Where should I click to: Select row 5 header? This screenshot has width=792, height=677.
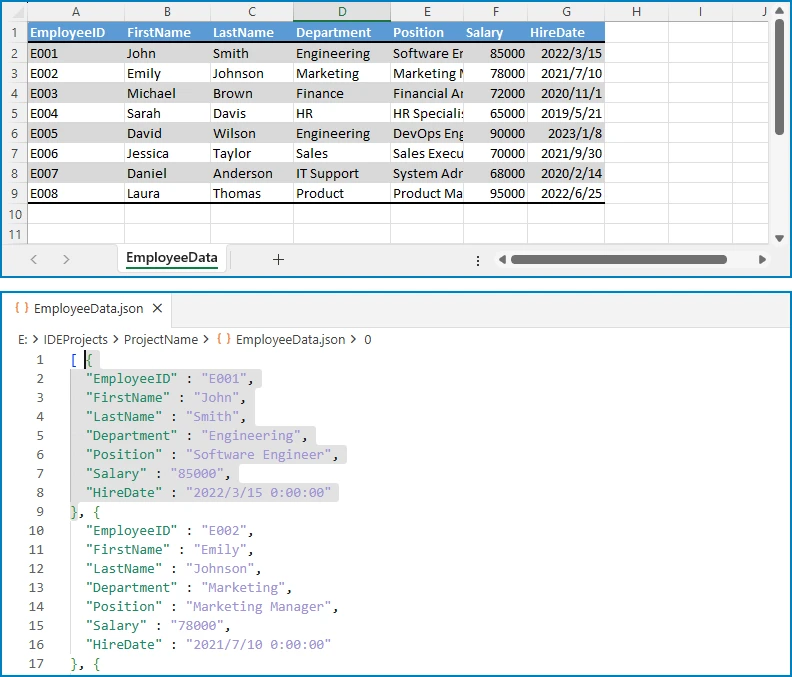15,113
